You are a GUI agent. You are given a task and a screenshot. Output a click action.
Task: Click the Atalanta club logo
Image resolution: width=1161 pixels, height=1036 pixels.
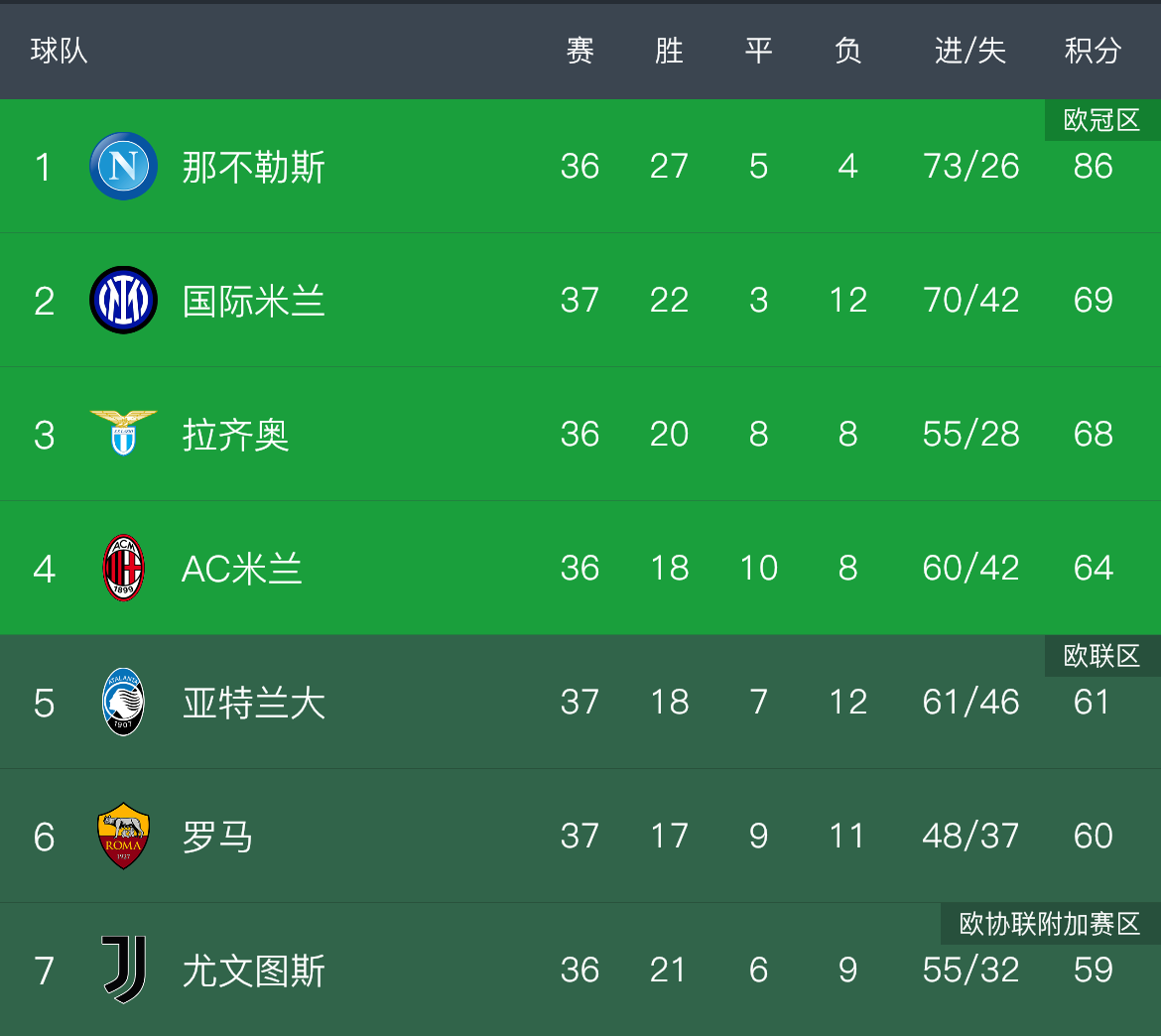tap(123, 702)
